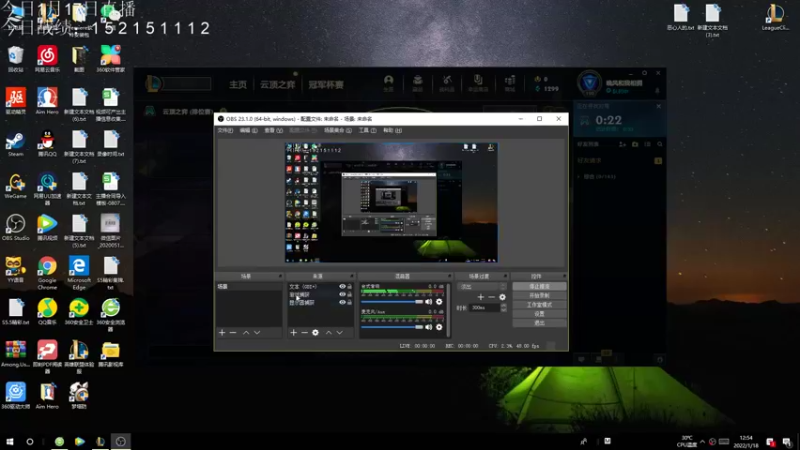This screenshot has height=450, width=800.
Task: Adjust Mic/Aux volume slider
Action: (x=392, y=327)
